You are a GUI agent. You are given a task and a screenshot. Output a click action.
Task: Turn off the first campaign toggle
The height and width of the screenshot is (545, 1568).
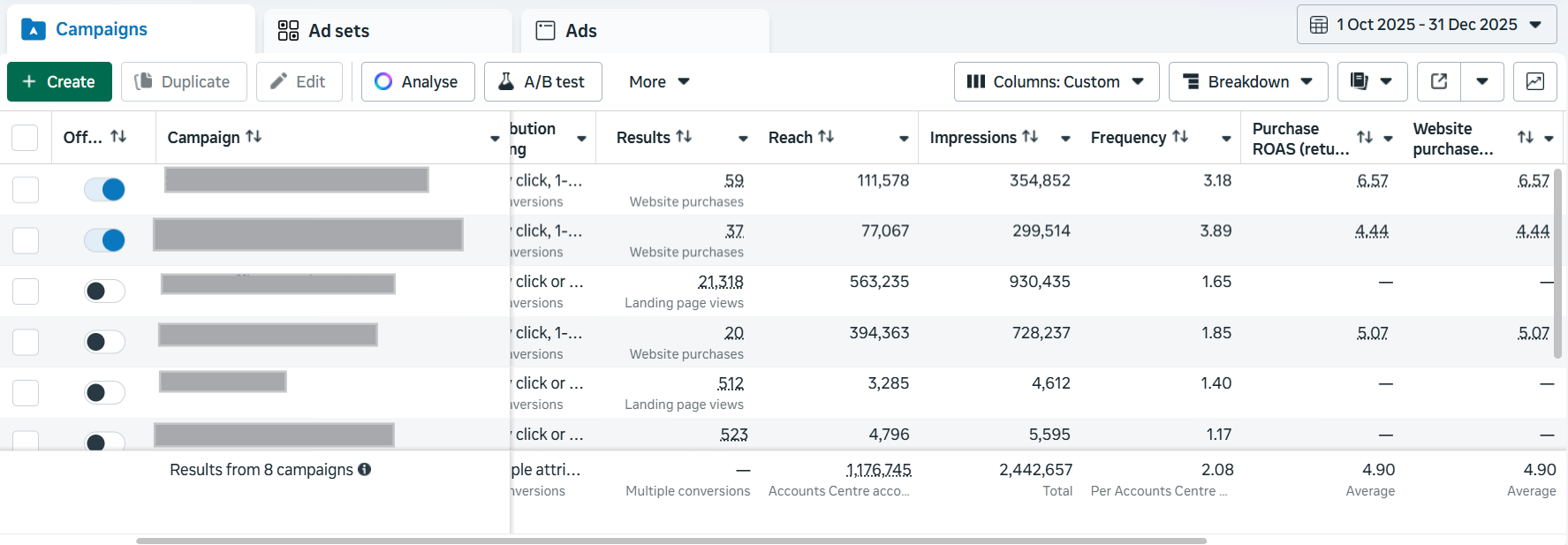tap(104, 189)
